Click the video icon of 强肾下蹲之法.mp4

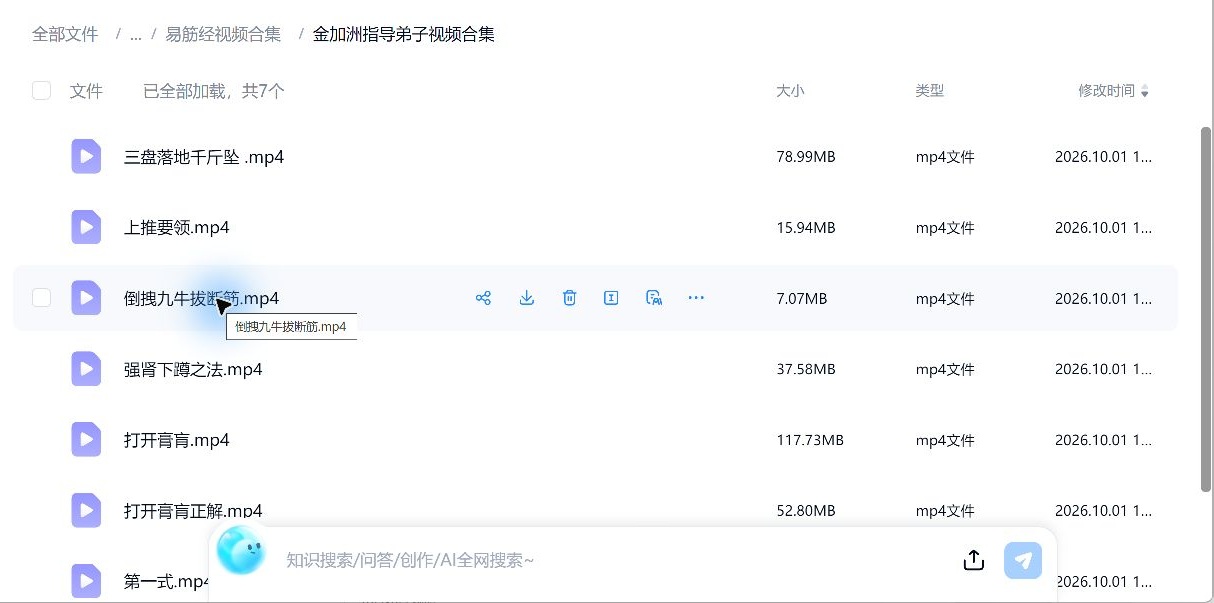click(86, 369)
